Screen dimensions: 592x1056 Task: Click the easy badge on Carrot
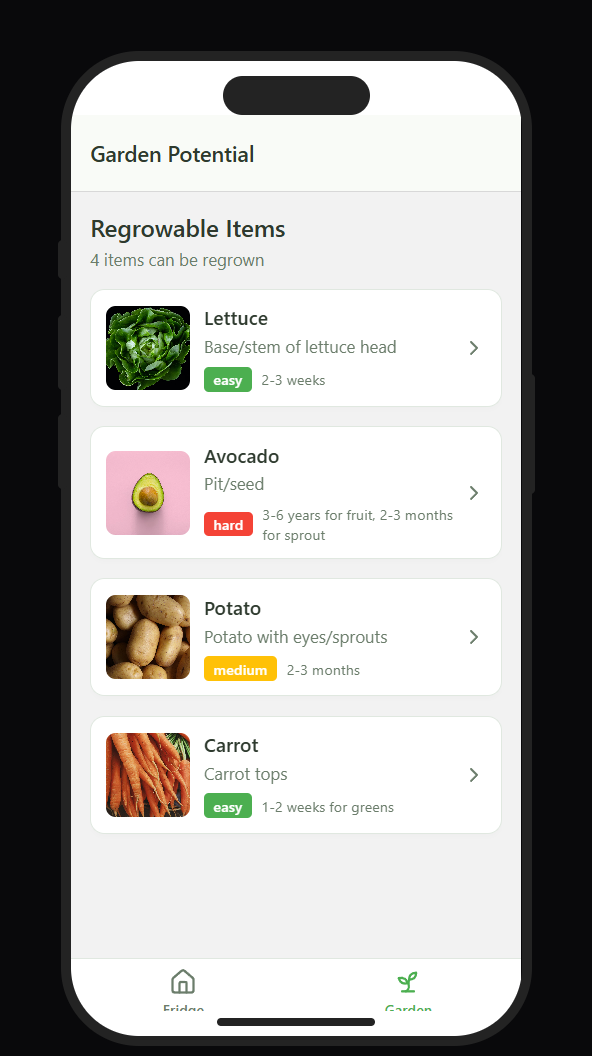[228, 807]
